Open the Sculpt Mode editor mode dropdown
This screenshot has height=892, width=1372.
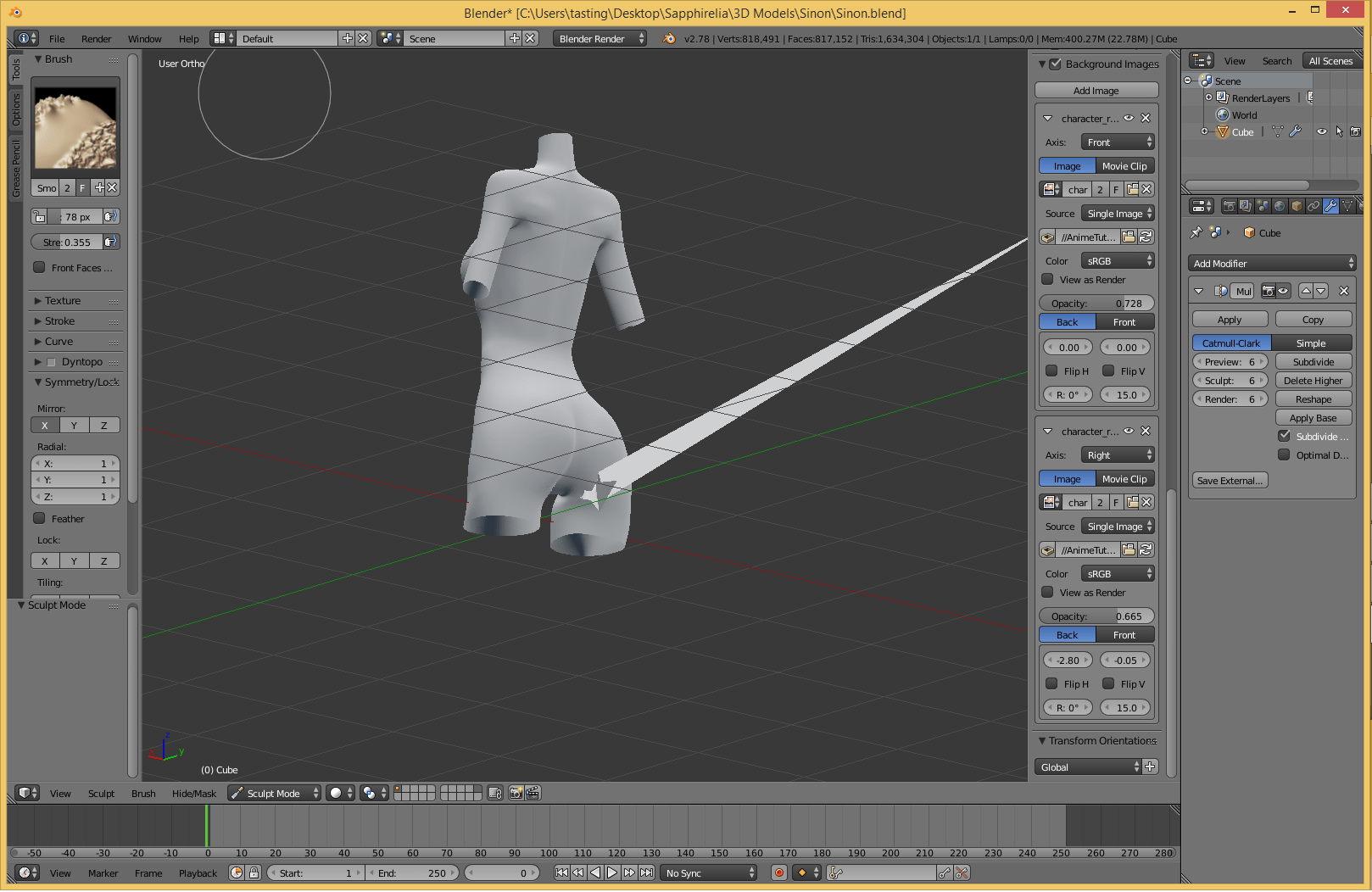pos(273,793)
